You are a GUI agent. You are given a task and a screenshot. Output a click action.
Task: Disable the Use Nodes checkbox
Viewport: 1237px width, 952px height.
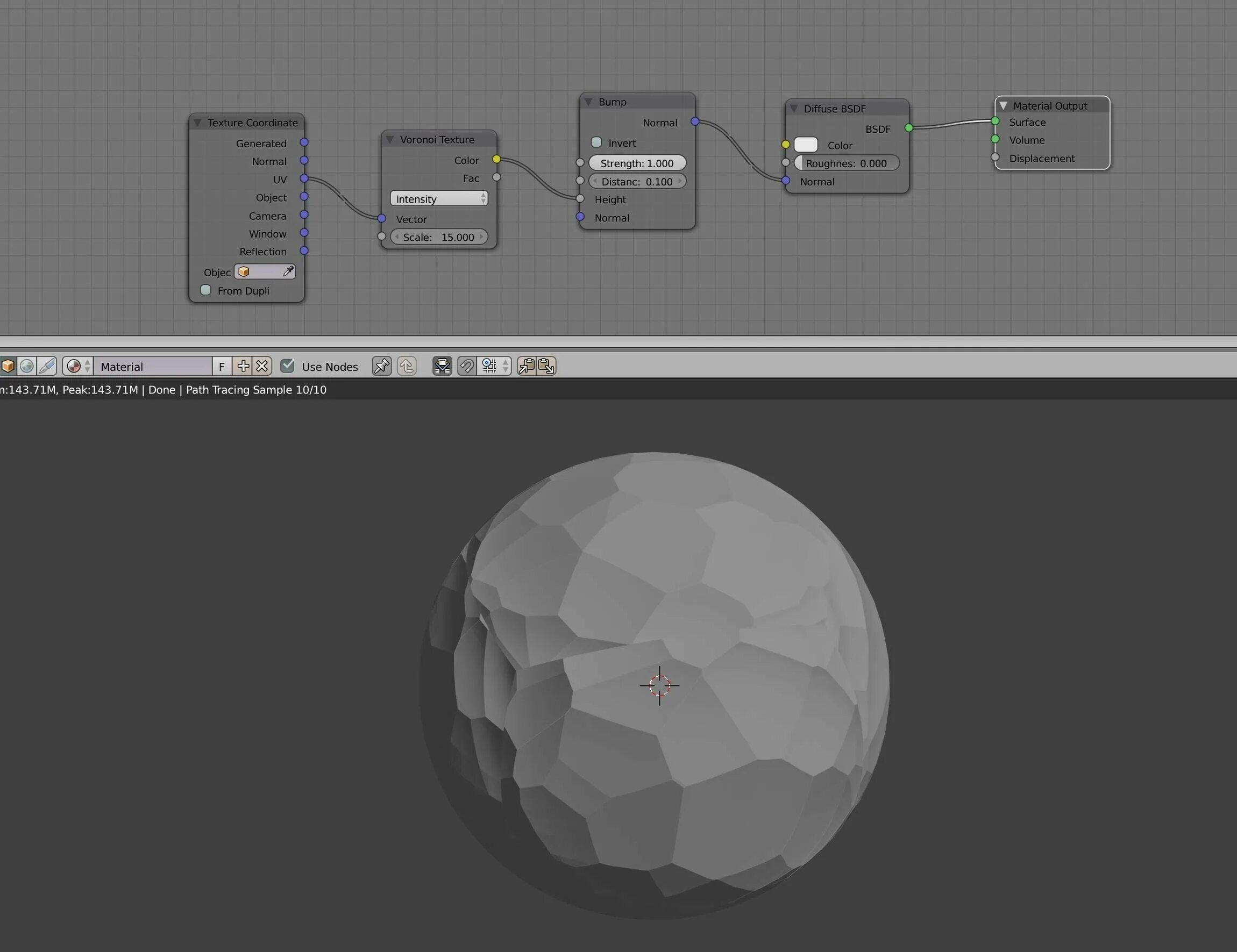pyautogui.click(x=287, y=366)
